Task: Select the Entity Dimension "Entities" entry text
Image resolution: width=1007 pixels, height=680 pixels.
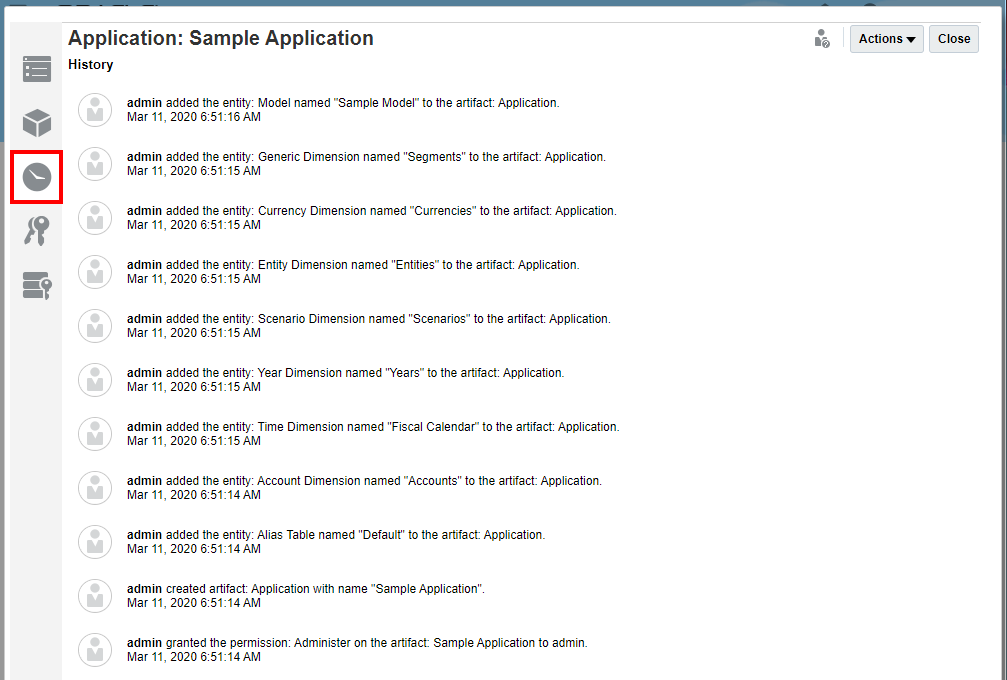Action: coord(353,265)
